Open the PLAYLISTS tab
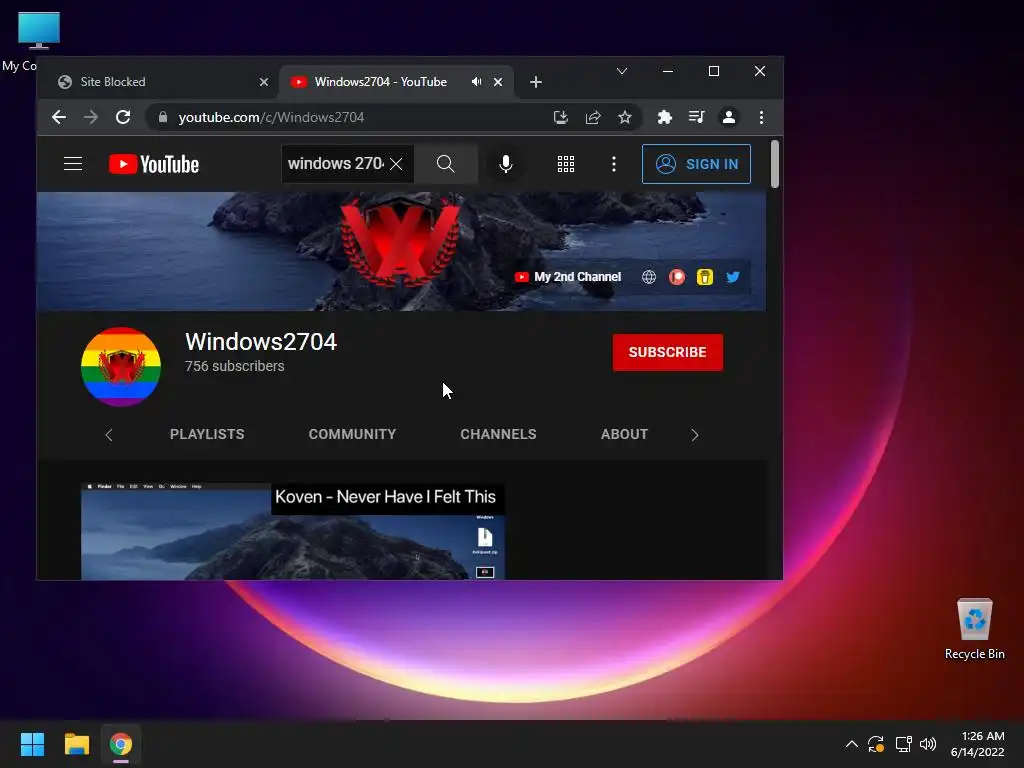The height and width of the screenshot is (768, 1024). coord(207,434)
